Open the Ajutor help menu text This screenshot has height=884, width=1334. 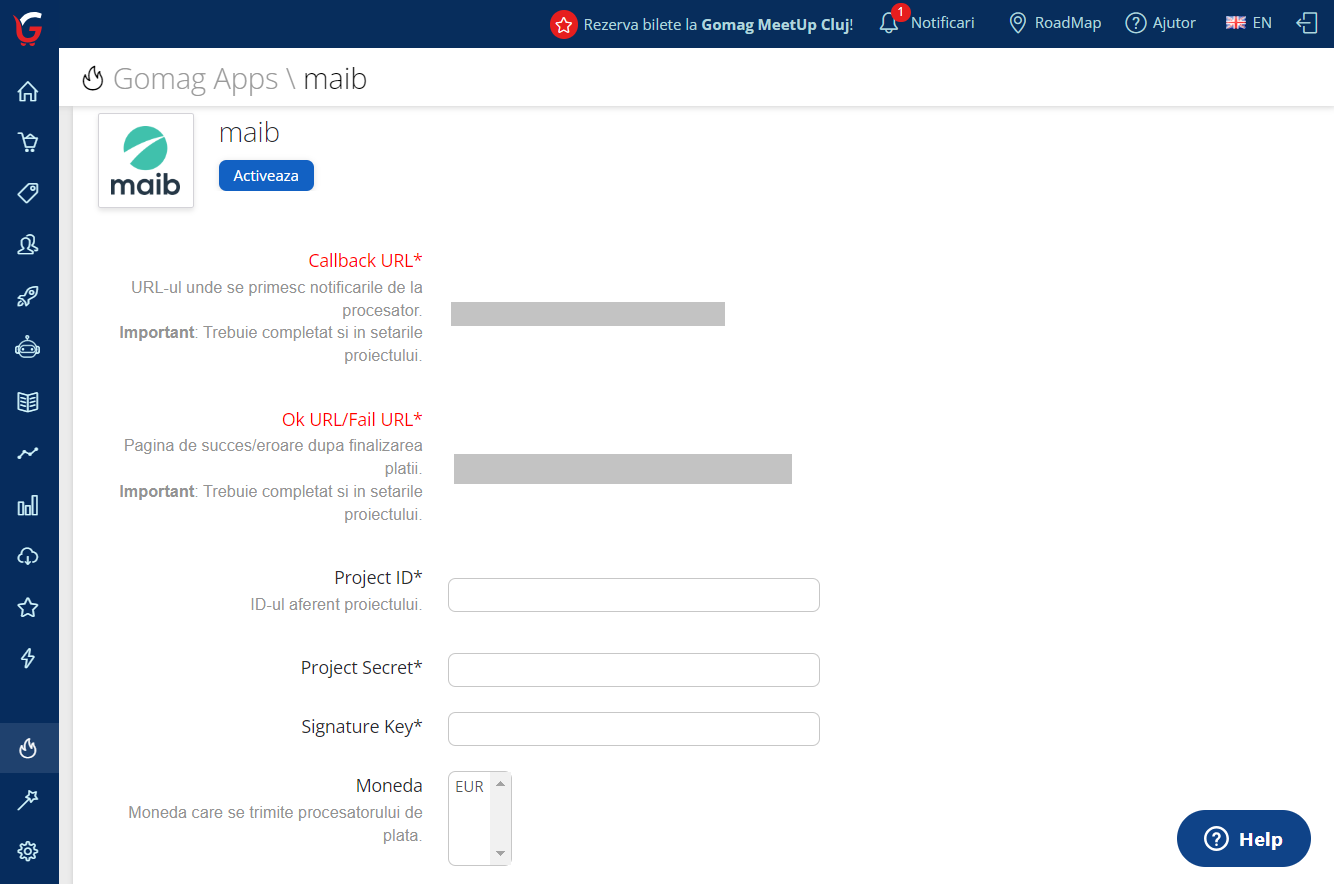click(1174, 23)
